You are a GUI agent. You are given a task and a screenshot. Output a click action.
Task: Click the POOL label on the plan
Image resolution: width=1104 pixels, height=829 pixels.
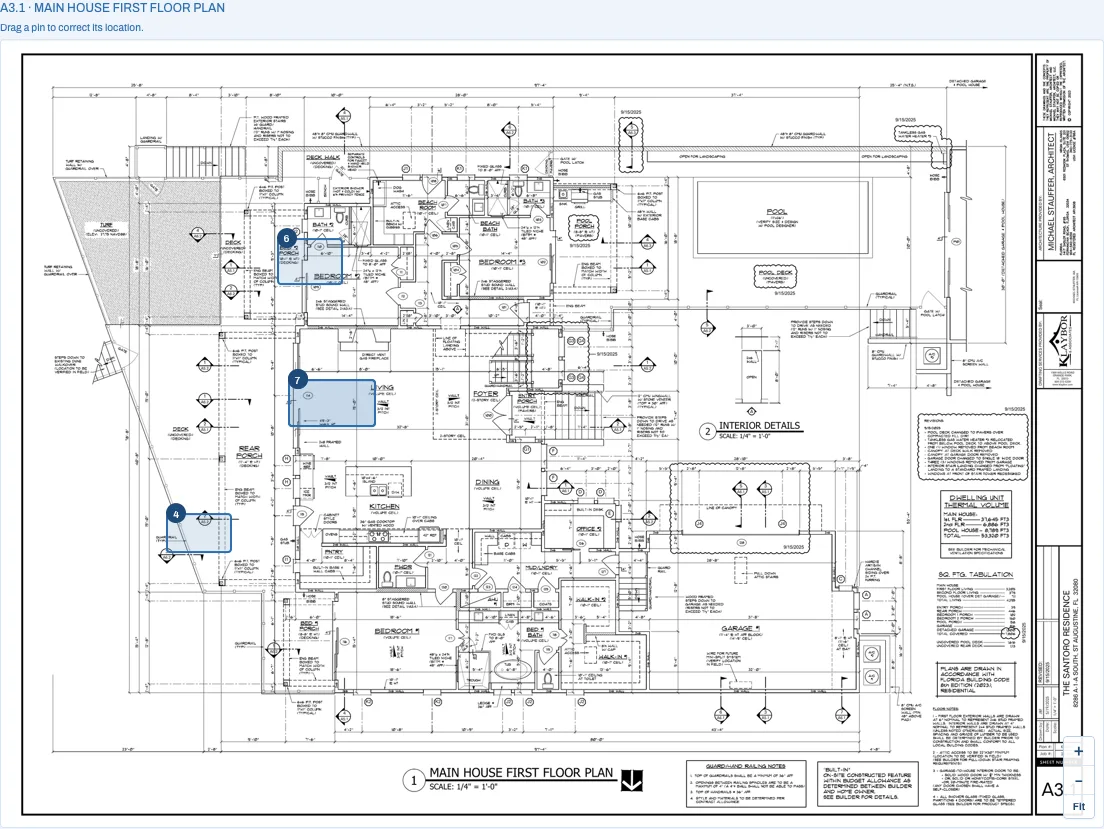[x=777, y=212]
